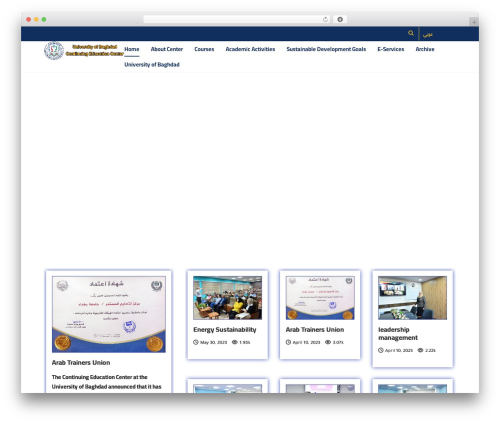
Task: Open Arab Trainers Union title dated April 10
Action: [x=315, y=330]
